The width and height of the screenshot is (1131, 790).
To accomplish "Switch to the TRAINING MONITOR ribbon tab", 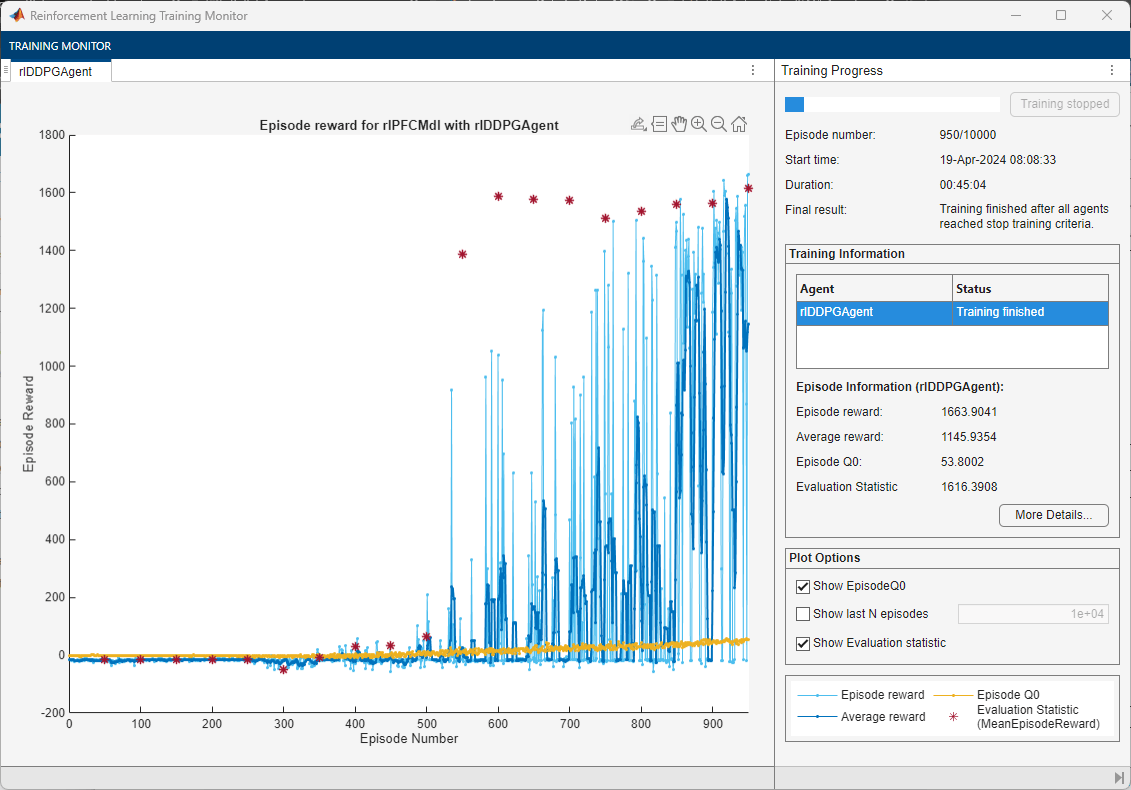I will click(x=60, y=46).
